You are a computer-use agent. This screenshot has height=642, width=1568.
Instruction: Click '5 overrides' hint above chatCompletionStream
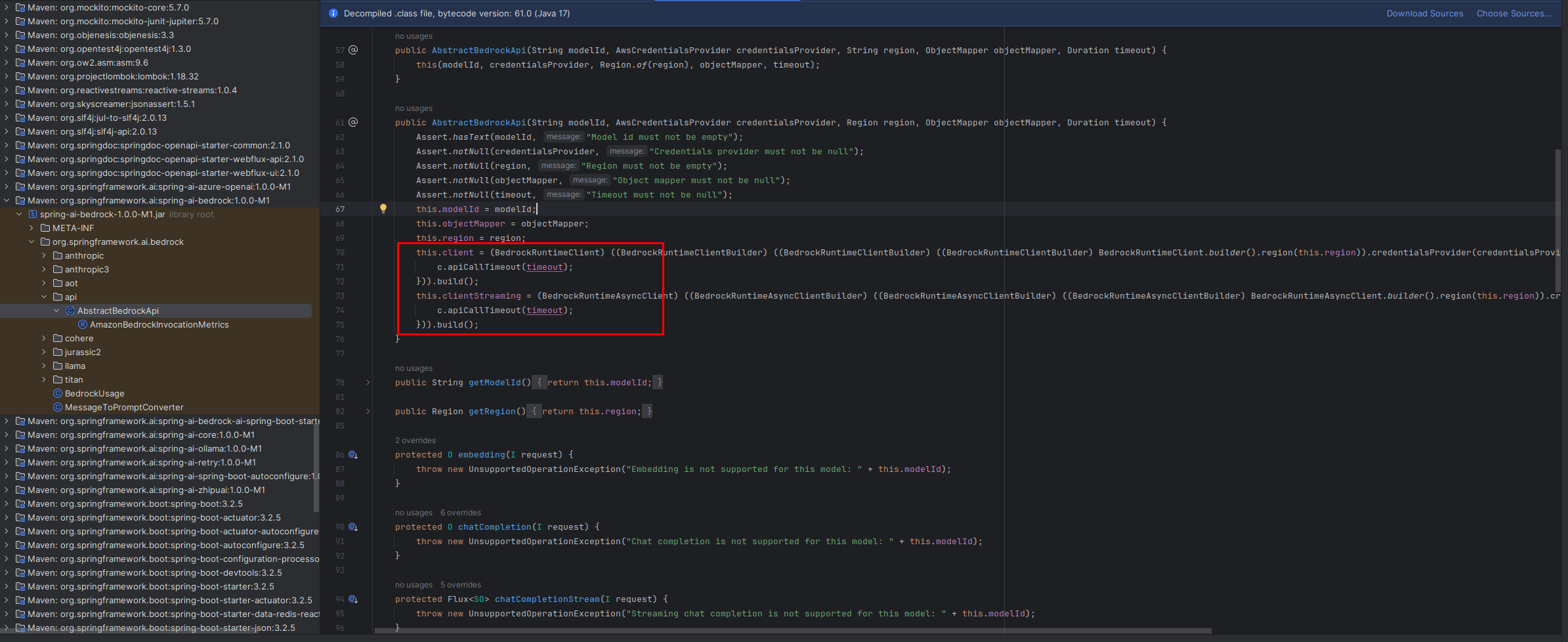[461, 585]
